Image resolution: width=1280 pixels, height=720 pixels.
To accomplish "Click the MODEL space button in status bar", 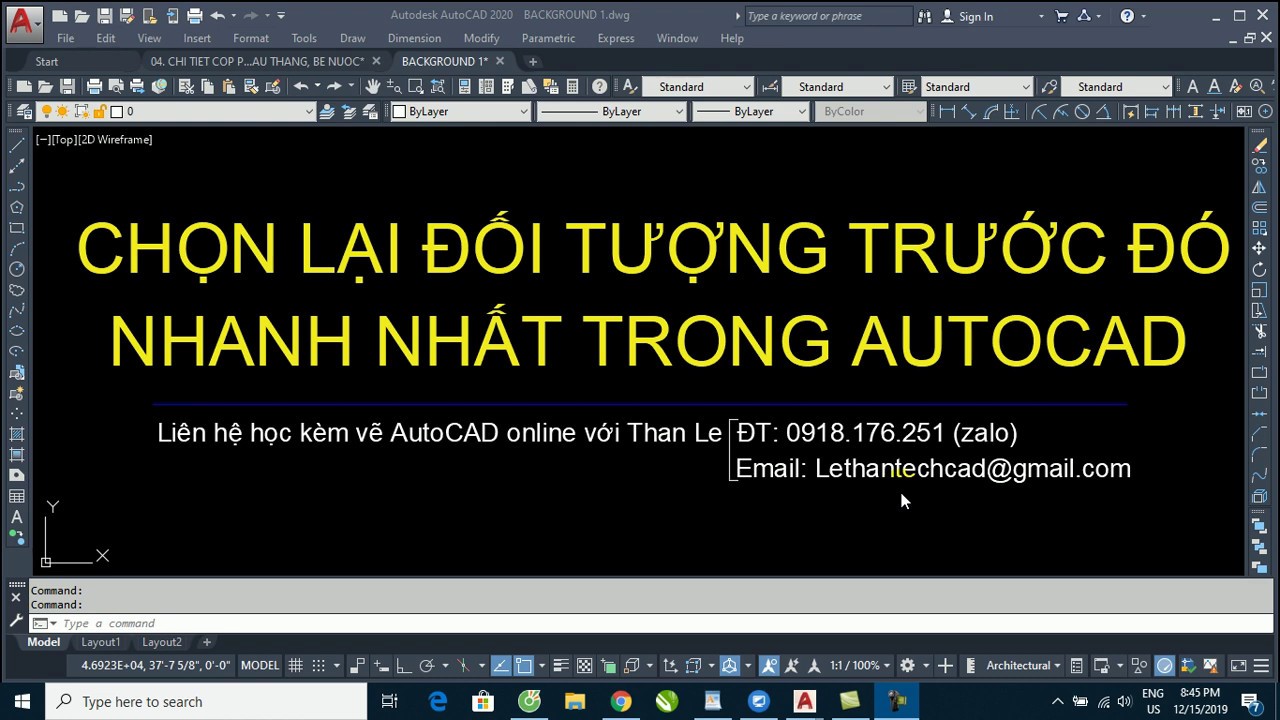I will [x=260, y=665].
